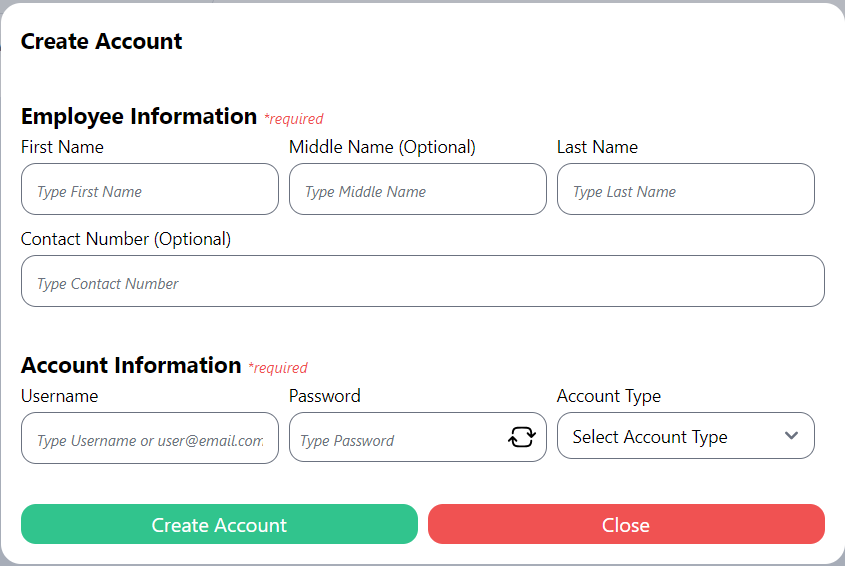Screen dimensions: 845x566
Task: Click the Contact Number input field
Action: 422,282
